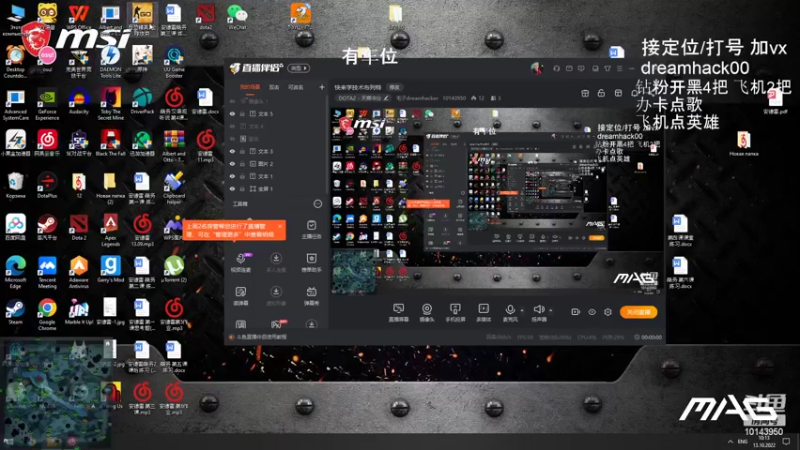This screenshot has height=450, width=800.
Task: Open the streamer tasks tool in toolbox
Action: pos(311,229)
